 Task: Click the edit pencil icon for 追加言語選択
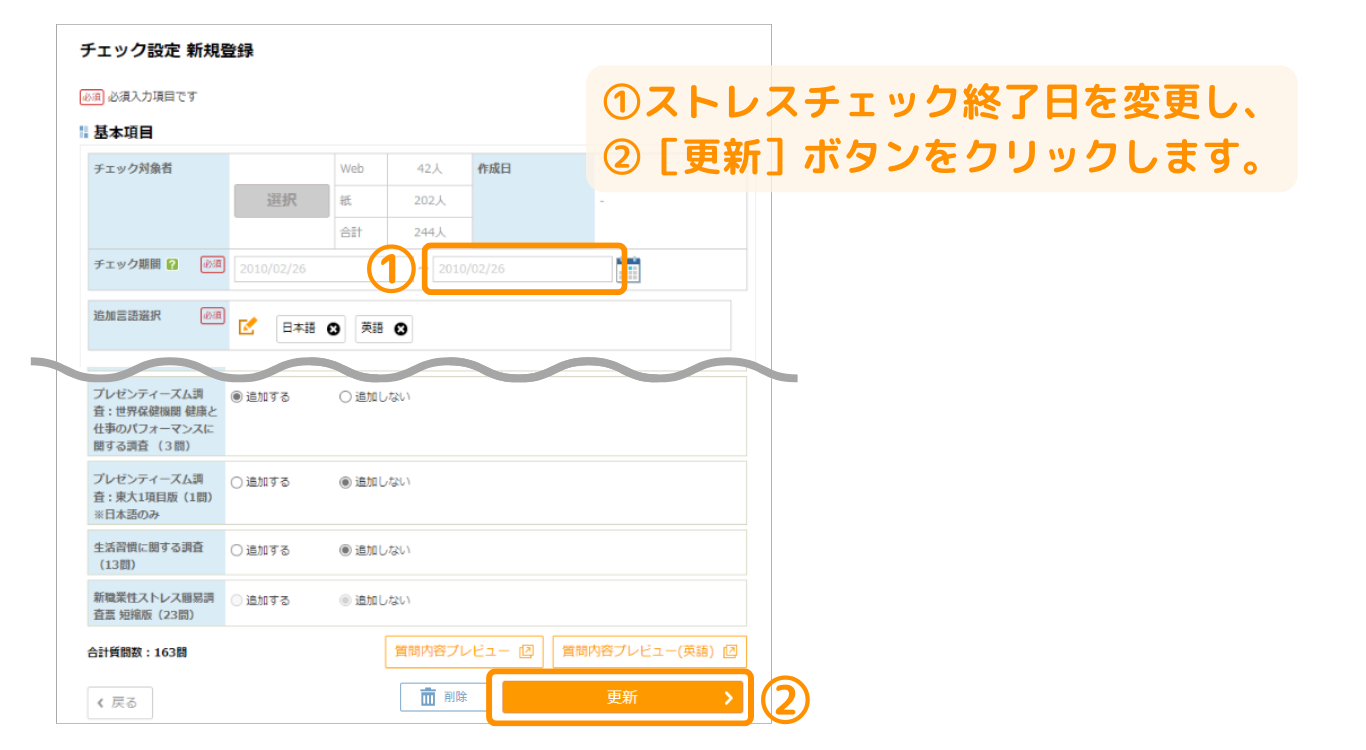pos(248,326)
